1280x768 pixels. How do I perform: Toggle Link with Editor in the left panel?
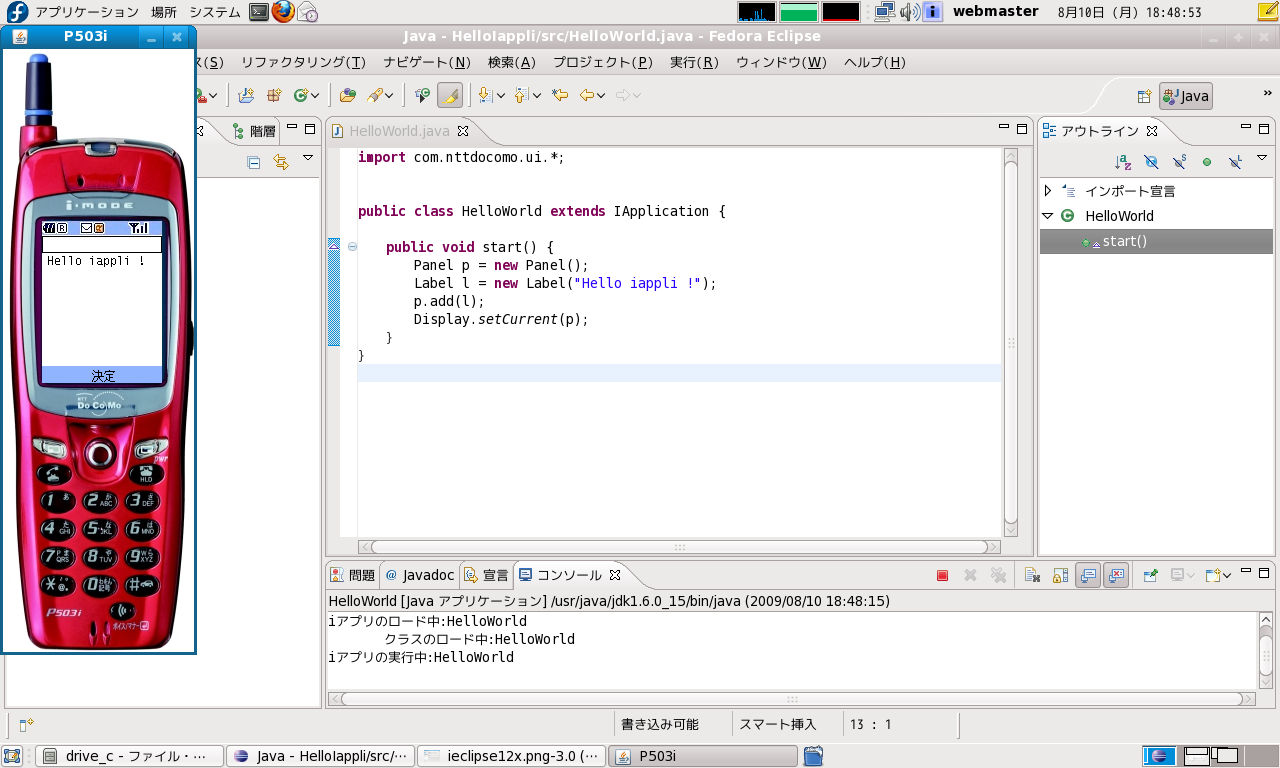pyautogui.click(x=281, y=161)
